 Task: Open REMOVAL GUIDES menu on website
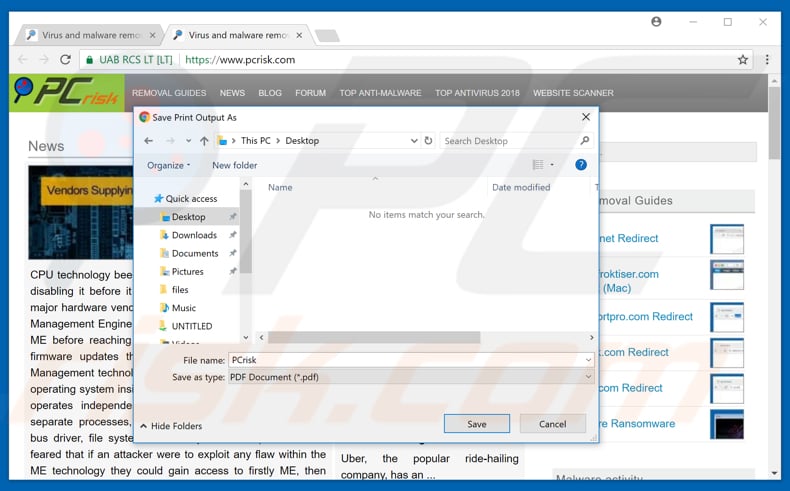(x=169, y=93)
